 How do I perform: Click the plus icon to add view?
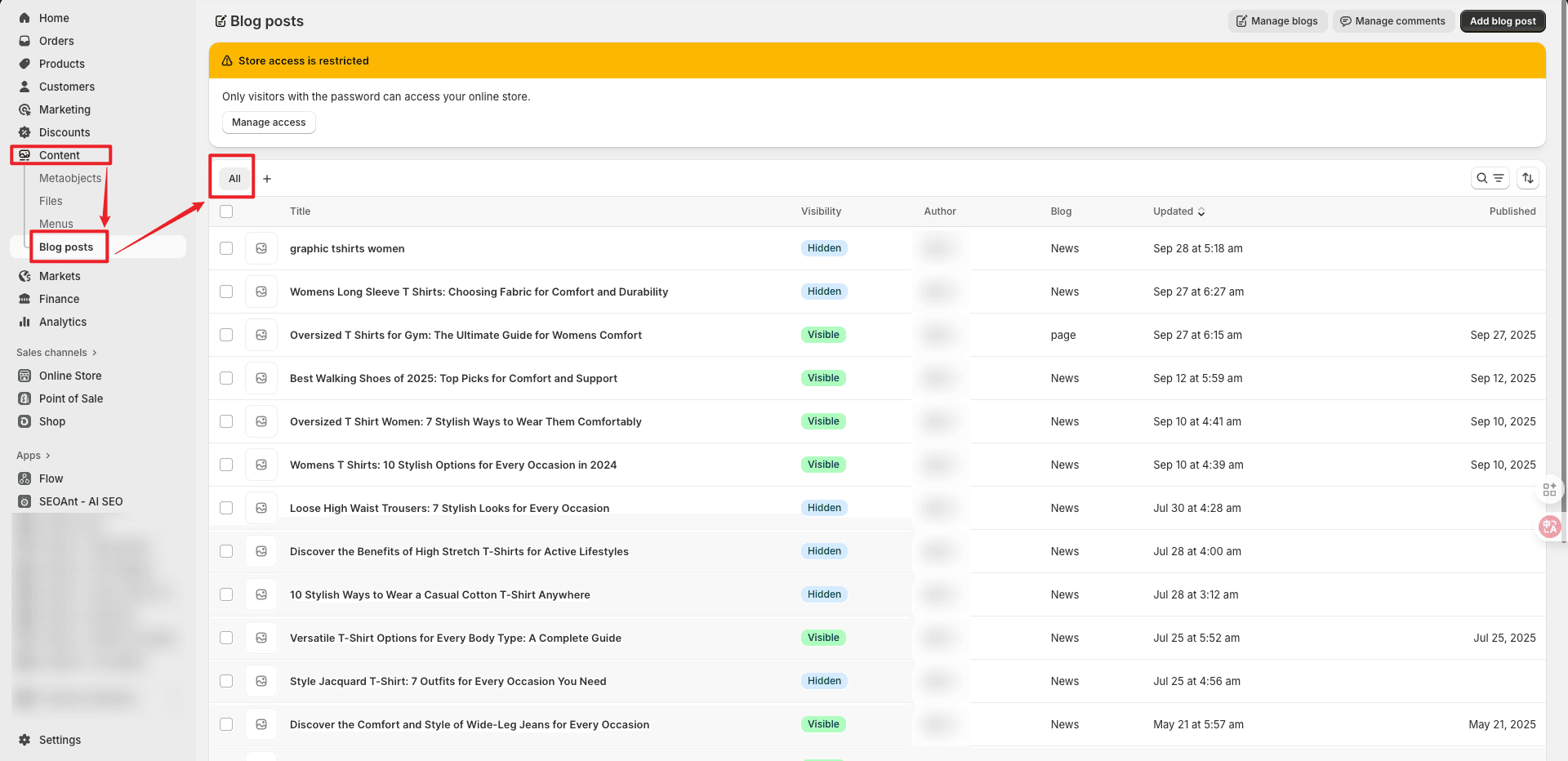267,179
